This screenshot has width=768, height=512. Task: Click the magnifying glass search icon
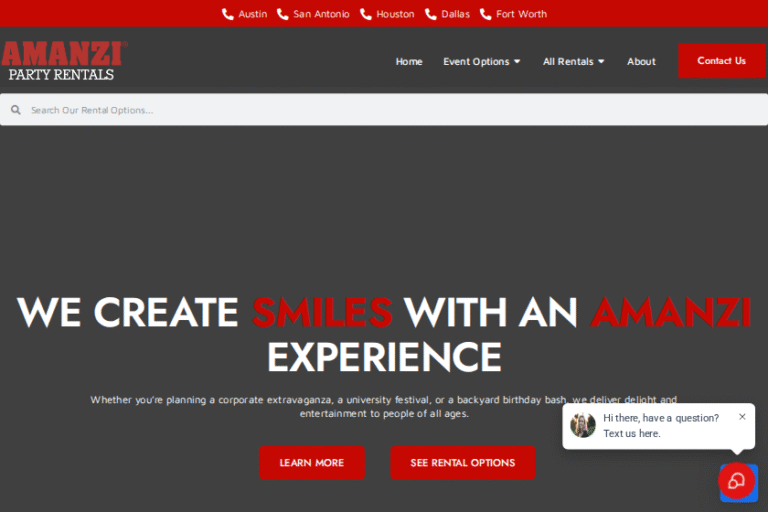16,110
